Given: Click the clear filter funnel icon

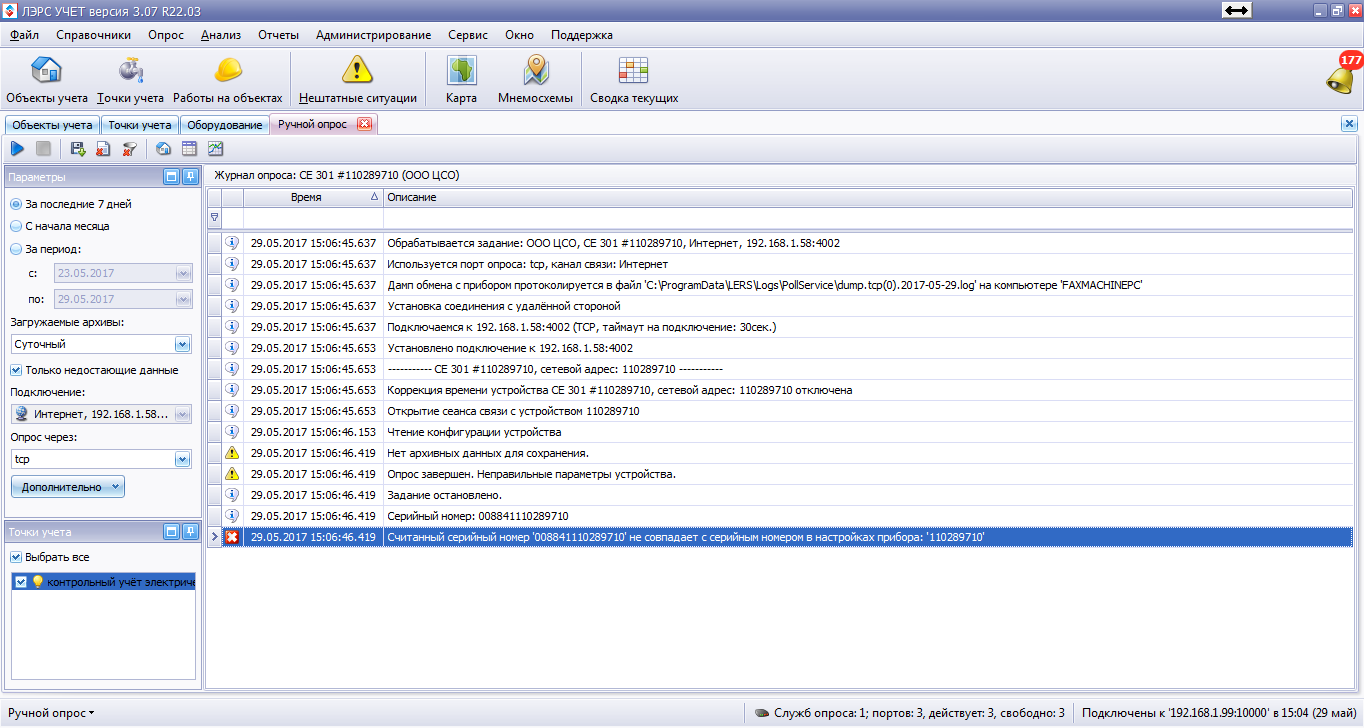Looking at the screenshot, I should click(129, 149).
